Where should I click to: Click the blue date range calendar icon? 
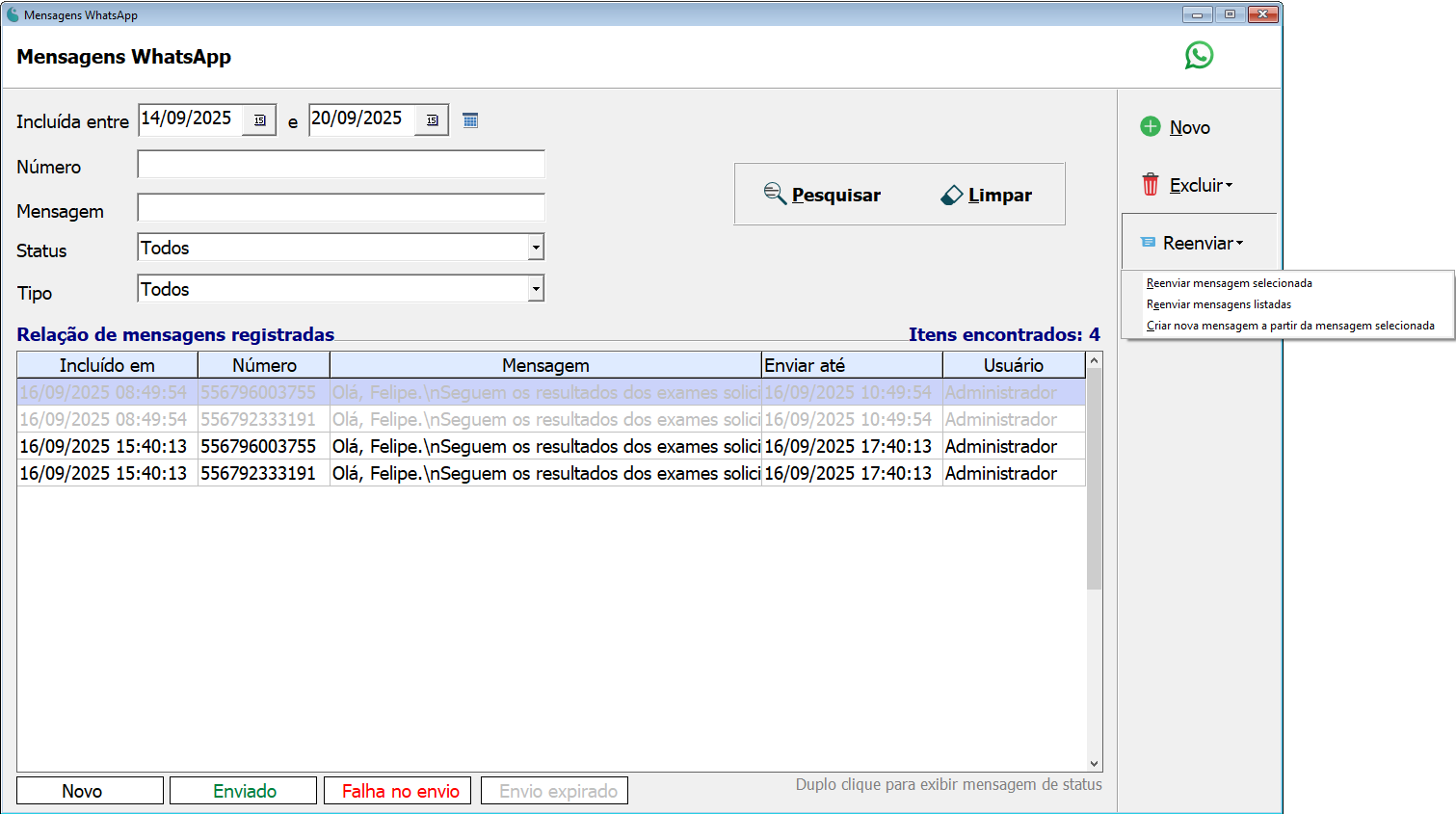(x=470, y=120)
